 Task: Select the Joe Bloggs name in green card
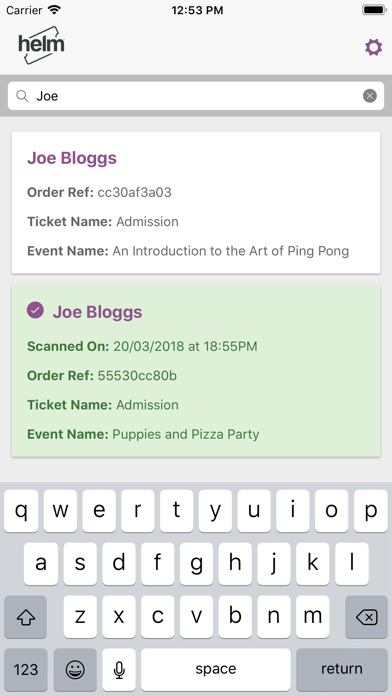coord(97,312)
